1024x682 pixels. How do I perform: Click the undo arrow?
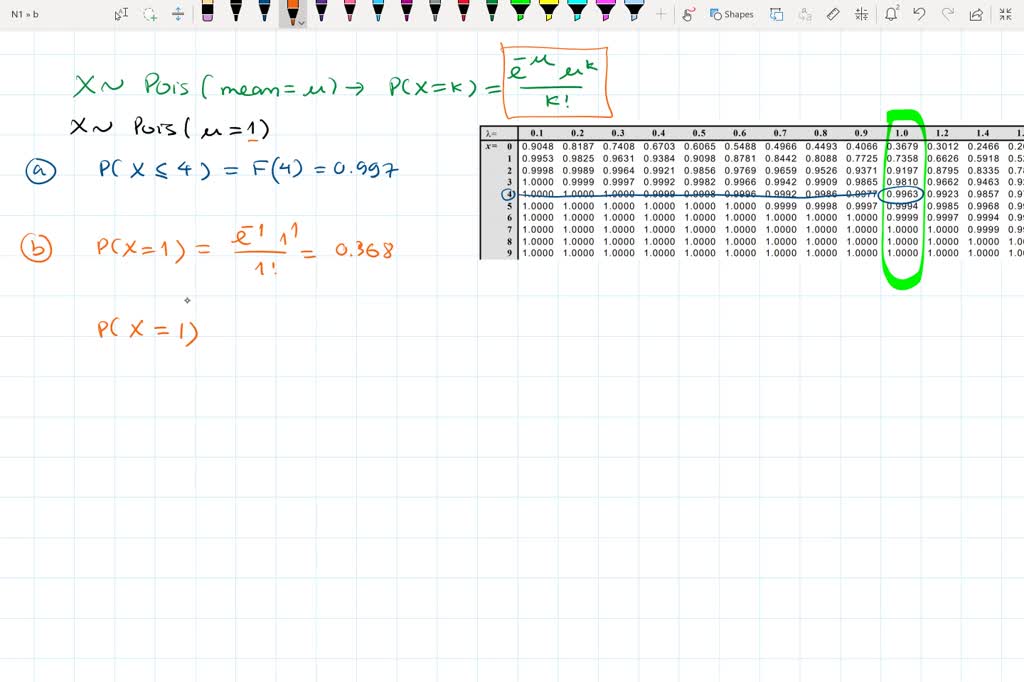click(918, 14)
